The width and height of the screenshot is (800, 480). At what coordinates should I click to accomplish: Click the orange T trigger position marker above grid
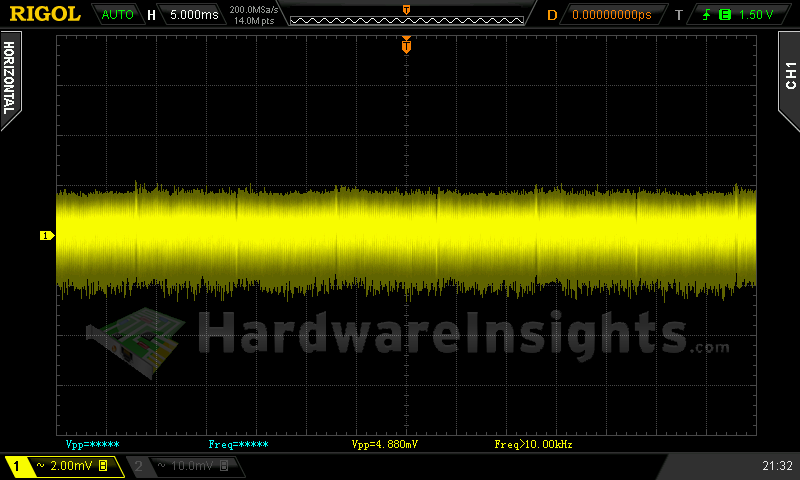click(406, 45)
